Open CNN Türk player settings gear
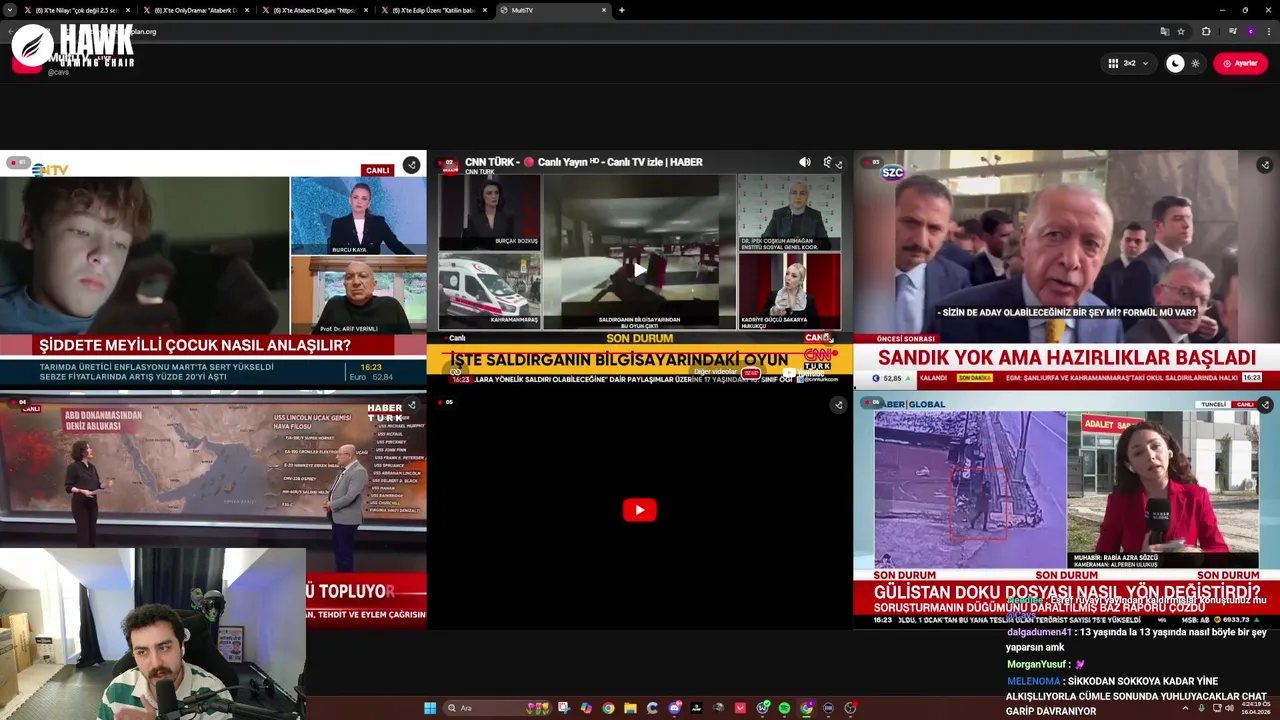Viewport: 1280px width, 720px height. [x=827, y=162]
